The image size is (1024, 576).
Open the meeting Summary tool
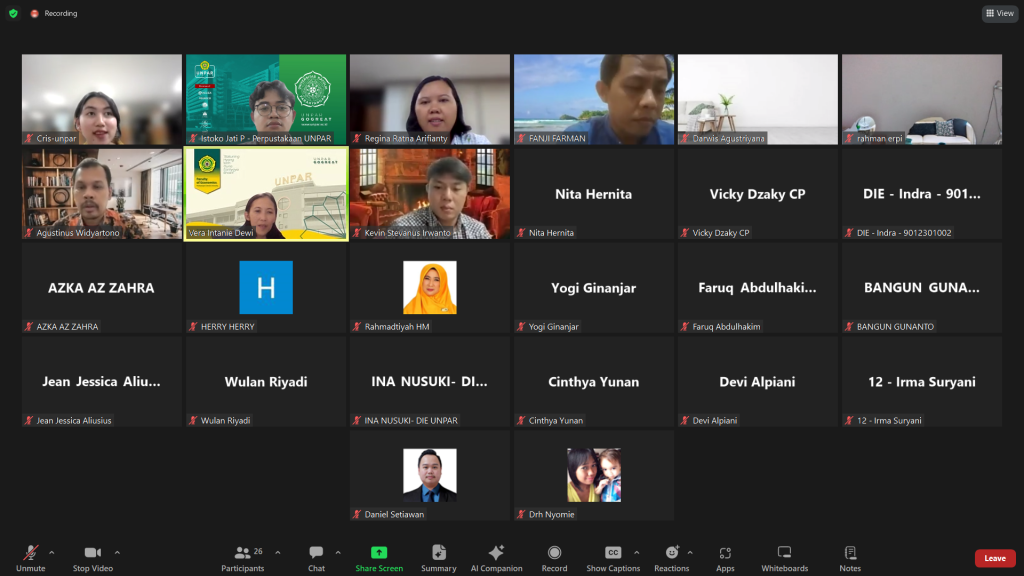pyautogui.click(x=438, y=558)
